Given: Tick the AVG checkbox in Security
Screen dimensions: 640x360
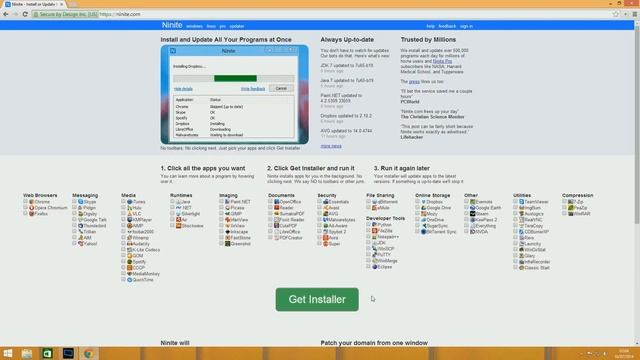Looking at the screenshot, I should point(319,213).
